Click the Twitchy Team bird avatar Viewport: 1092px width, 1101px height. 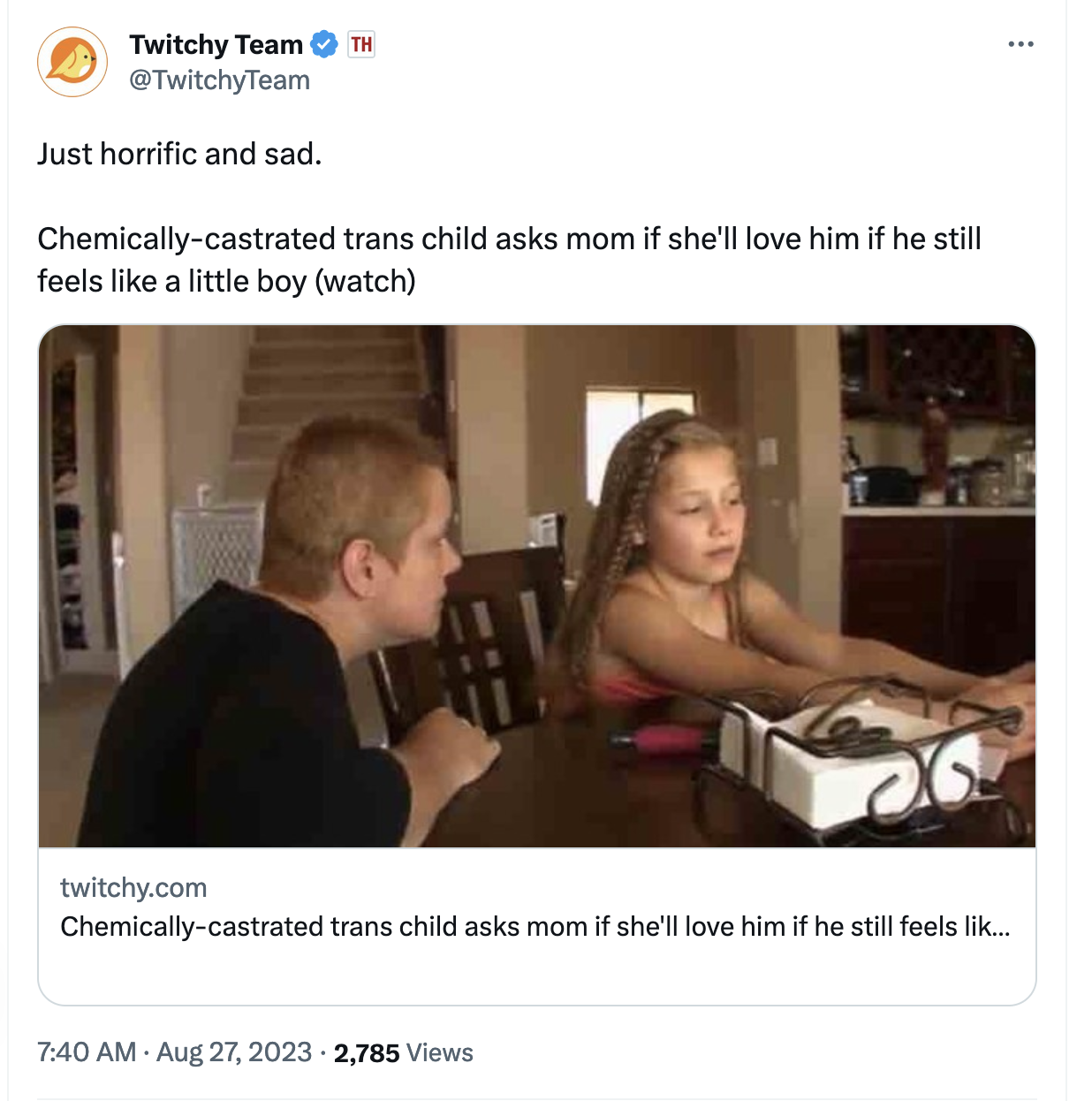pos(72,62)
